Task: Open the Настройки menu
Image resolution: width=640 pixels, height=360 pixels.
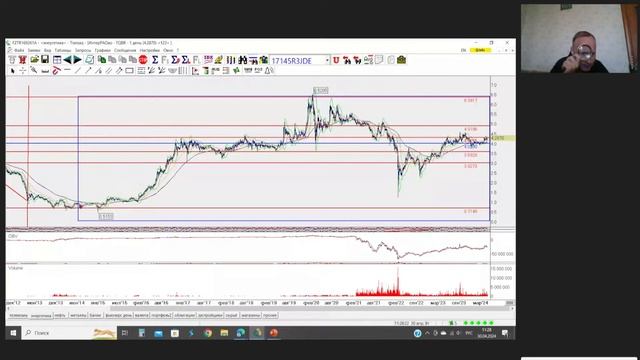Action: click(150, 50)
